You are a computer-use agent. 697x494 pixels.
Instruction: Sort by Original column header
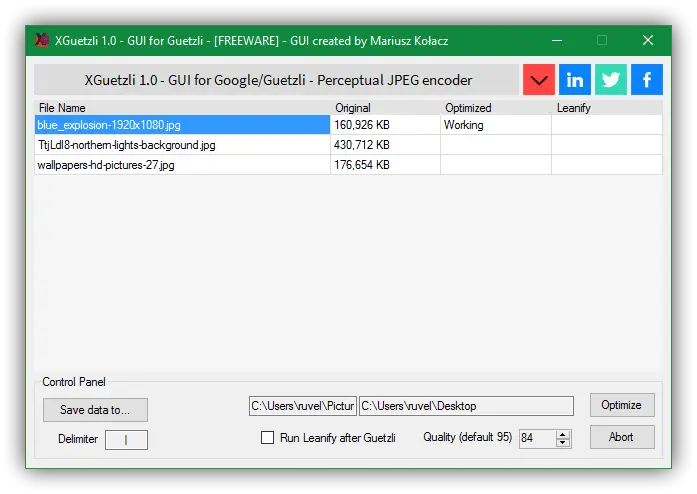386,108
